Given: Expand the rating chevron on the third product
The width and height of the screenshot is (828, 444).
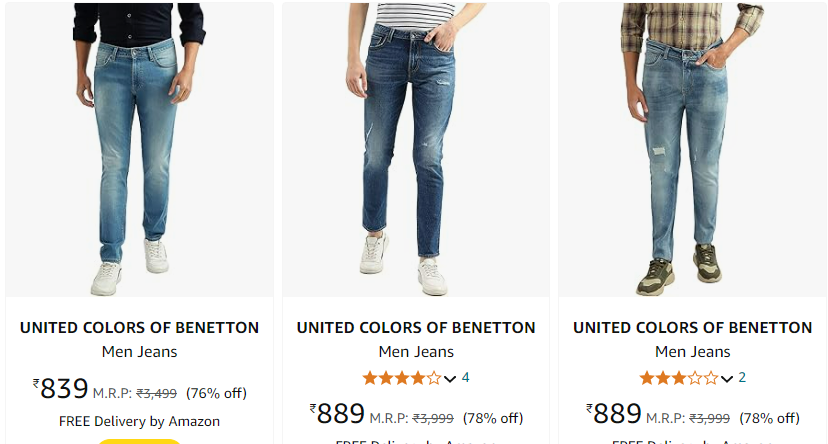Looking at the screenshot, I should (x=727, y=379).
